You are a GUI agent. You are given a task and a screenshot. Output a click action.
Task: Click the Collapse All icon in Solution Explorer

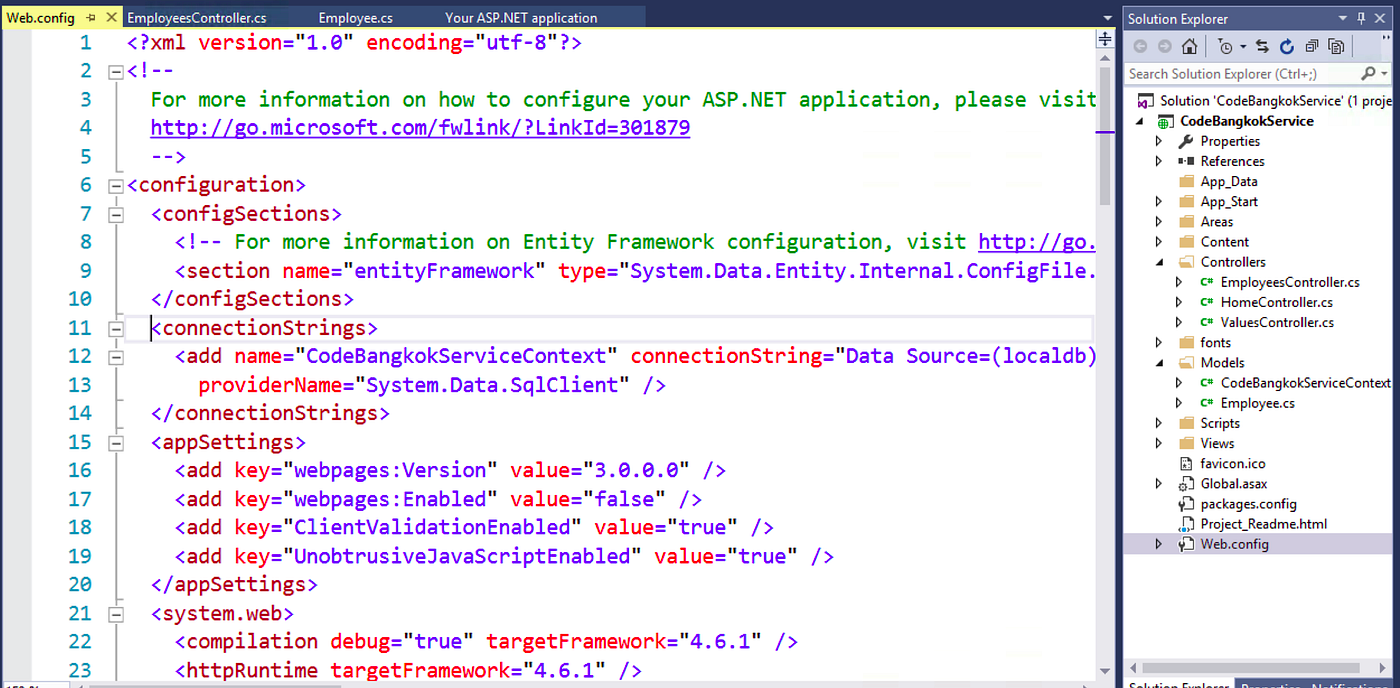1311,46
